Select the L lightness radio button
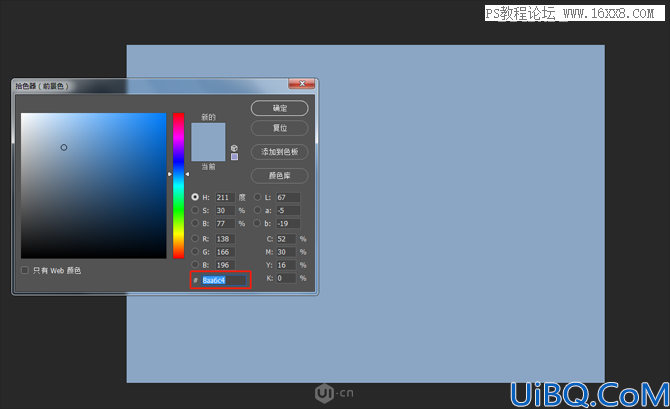The width and height of the screenshot is (670, 409). (x=257, y=197)
